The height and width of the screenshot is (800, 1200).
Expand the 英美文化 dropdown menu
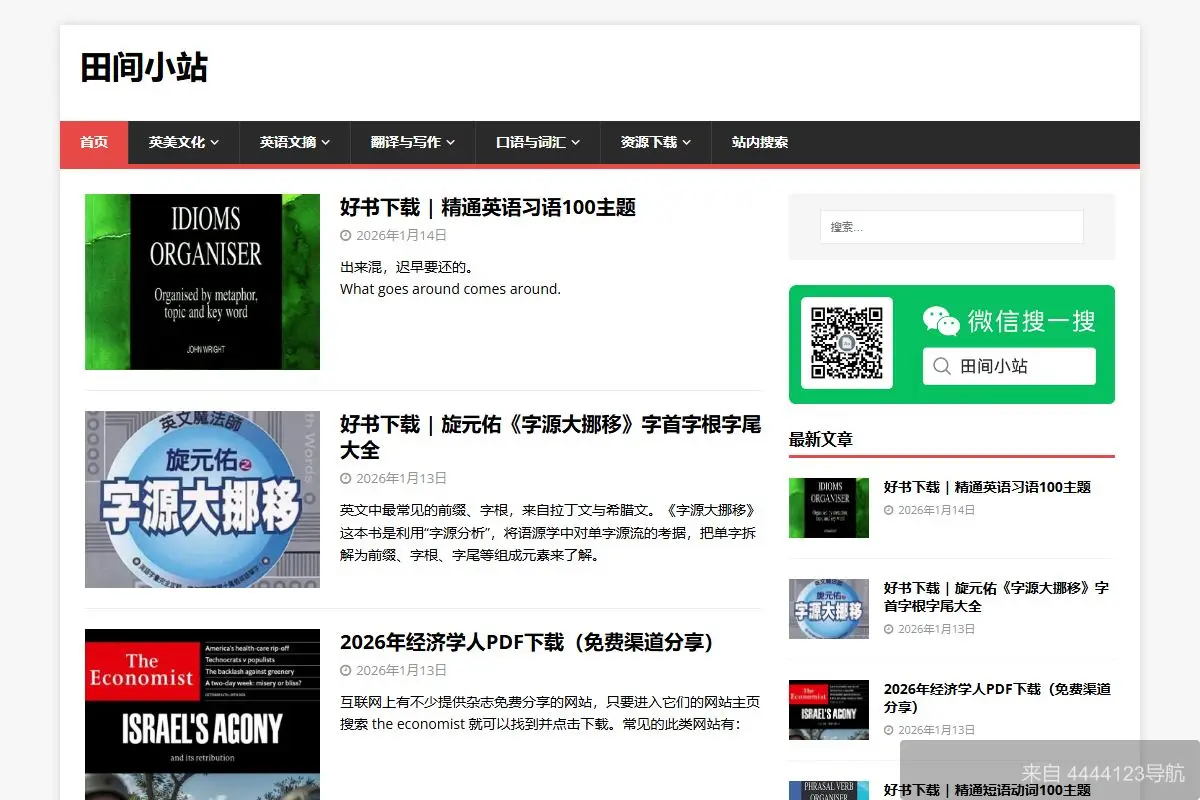click(x=177, y=143)
